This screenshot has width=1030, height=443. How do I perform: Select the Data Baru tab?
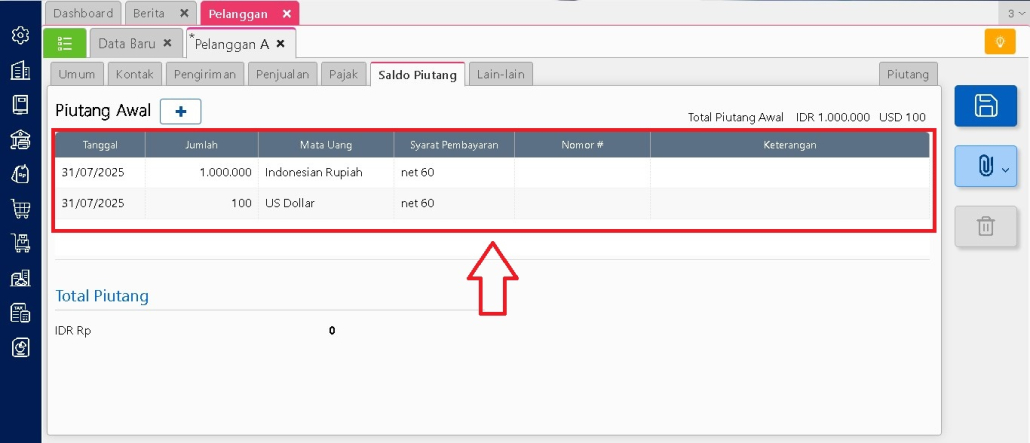pos(126,43)
